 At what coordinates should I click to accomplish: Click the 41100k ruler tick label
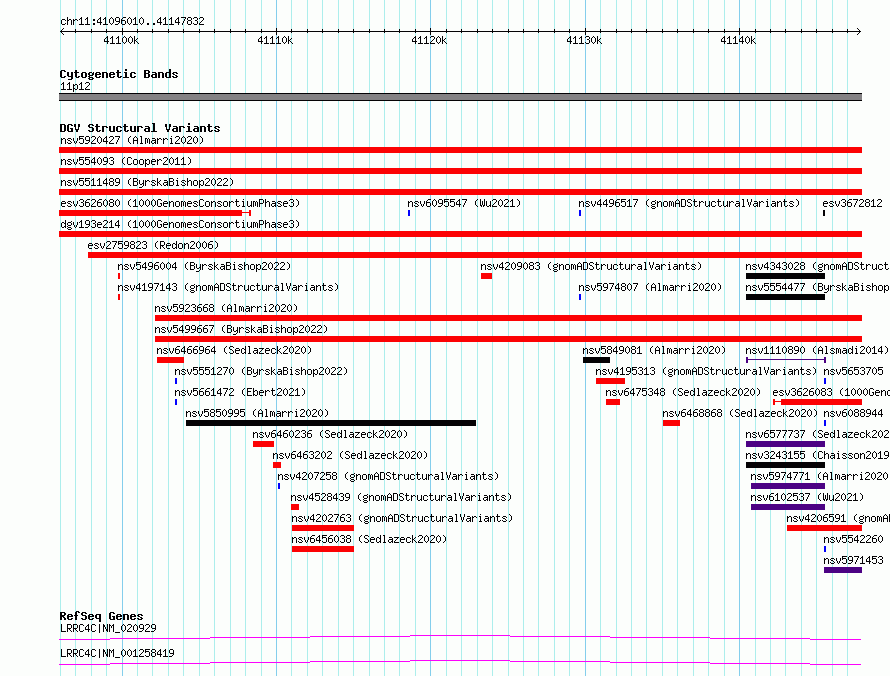point(121,40)
